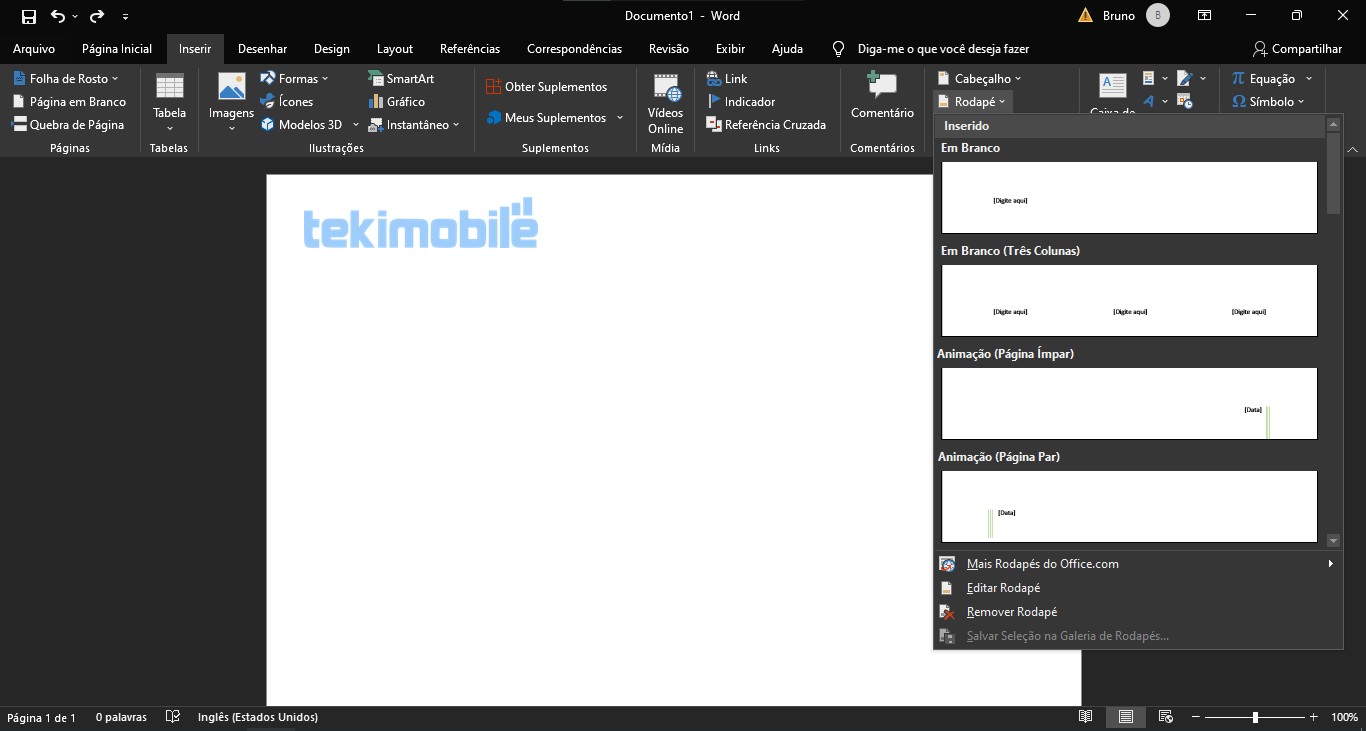Collapse the ribbon with the arrow
The image size is (1366, 731).
[x=1353, y=148]
